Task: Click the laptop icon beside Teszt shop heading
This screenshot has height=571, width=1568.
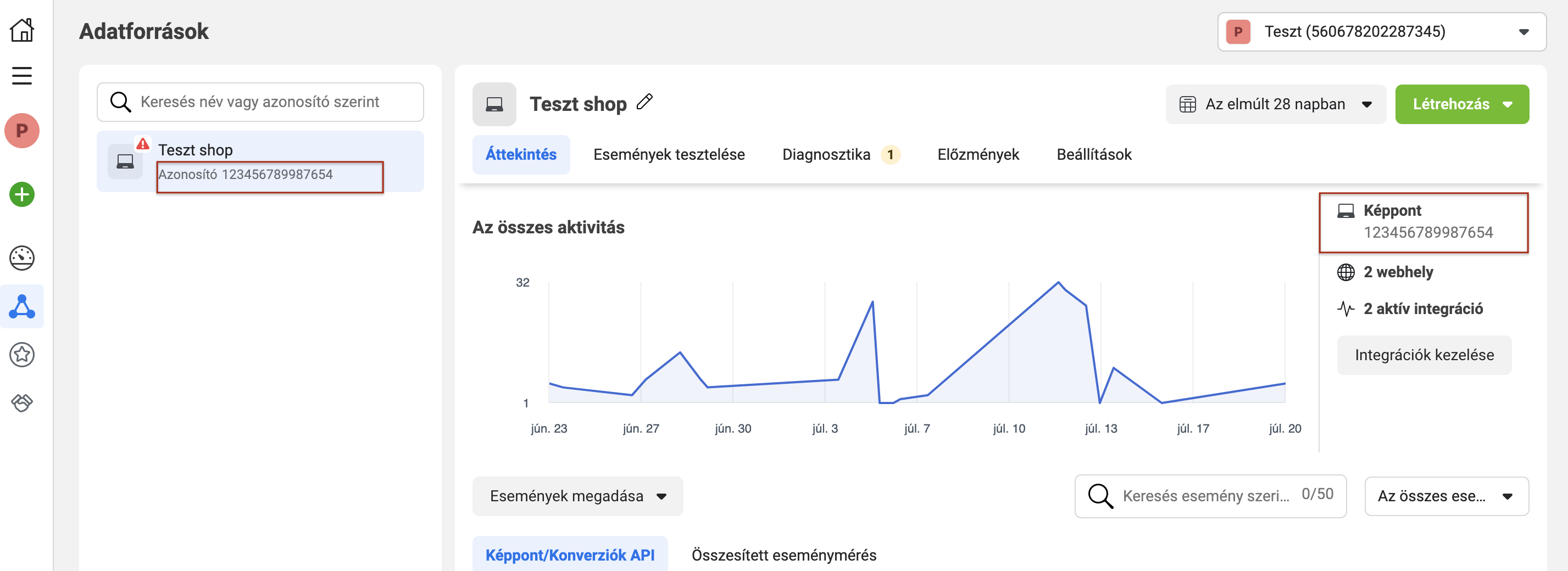Action: coord(494,105)
